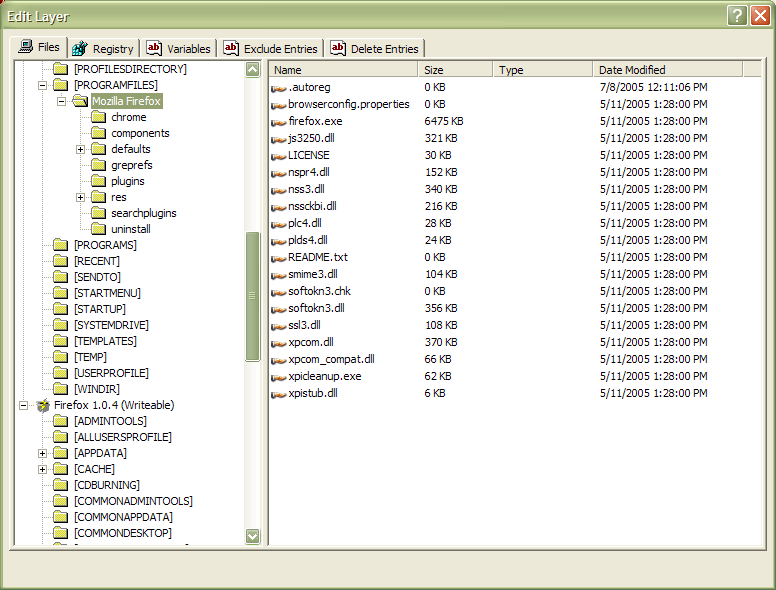776x590 pixels.
Task: Collapse the Mozilla Firefox tree node
Action: [x=62, y=101]
